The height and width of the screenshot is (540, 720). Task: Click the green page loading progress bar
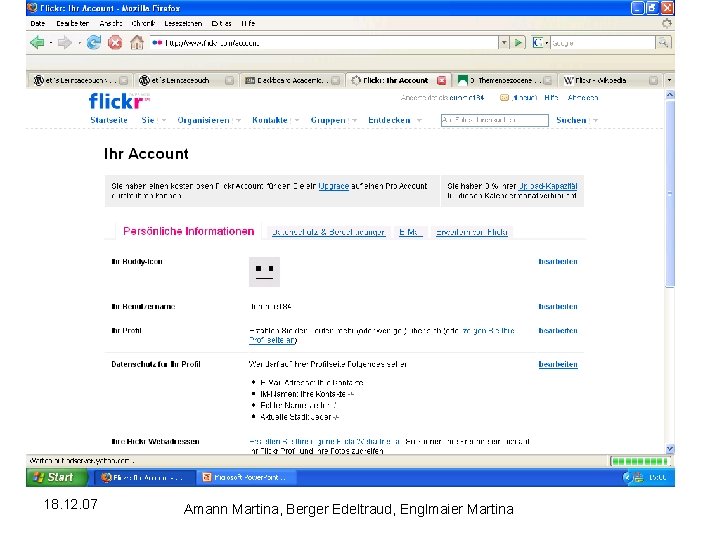coord(640,461)
